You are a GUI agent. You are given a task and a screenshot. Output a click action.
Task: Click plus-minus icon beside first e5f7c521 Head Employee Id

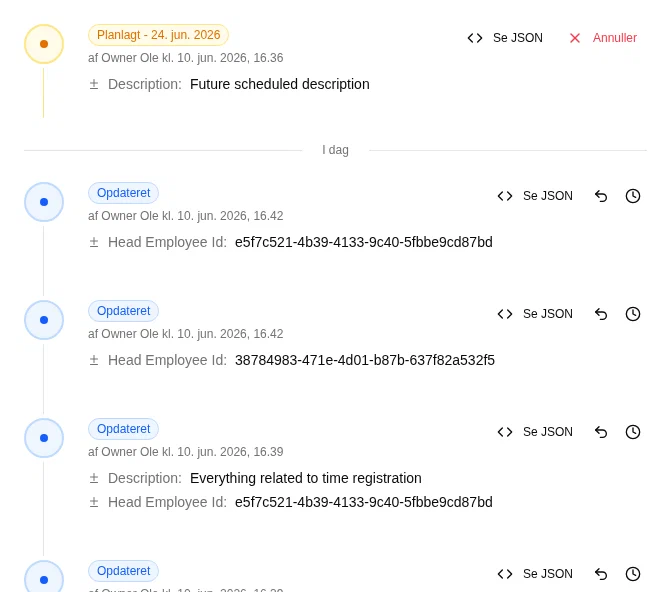94,242
